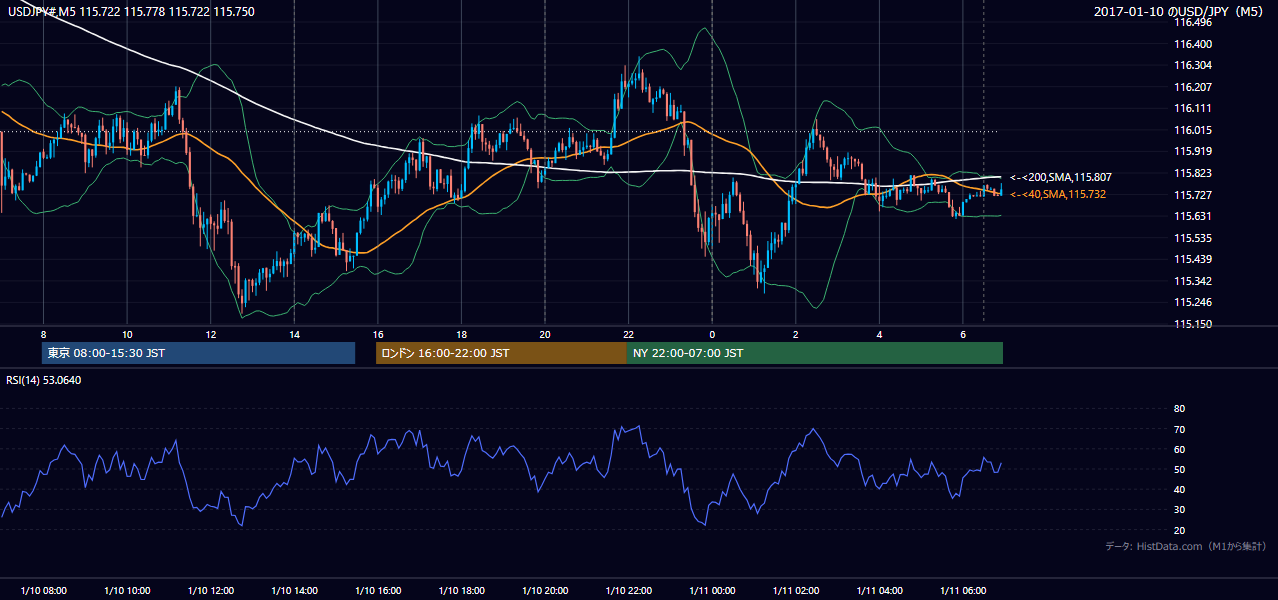
Task: Select the ロンドン 16:00-22:00 JST session bar
Action: coord(501,353)
